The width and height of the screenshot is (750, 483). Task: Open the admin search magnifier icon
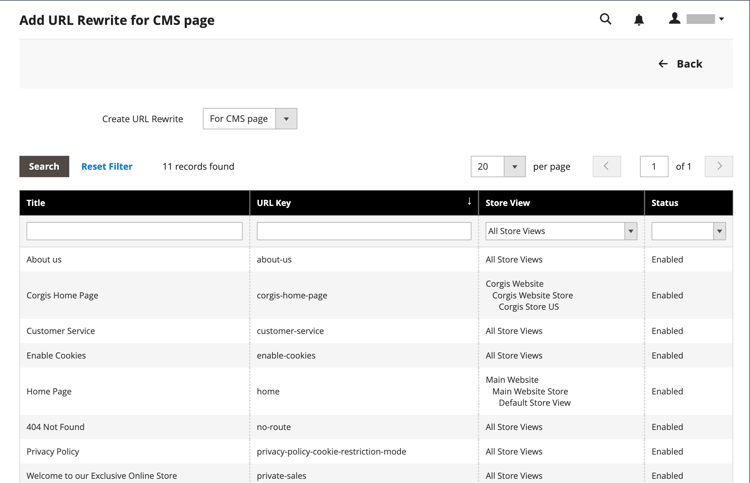[605, 19]
